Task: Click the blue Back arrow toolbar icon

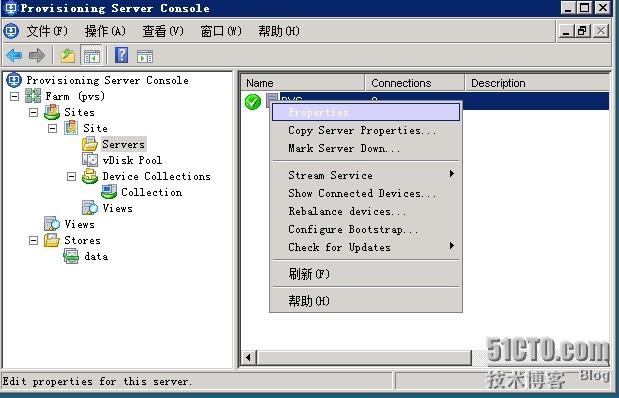Action: point(14,56)
